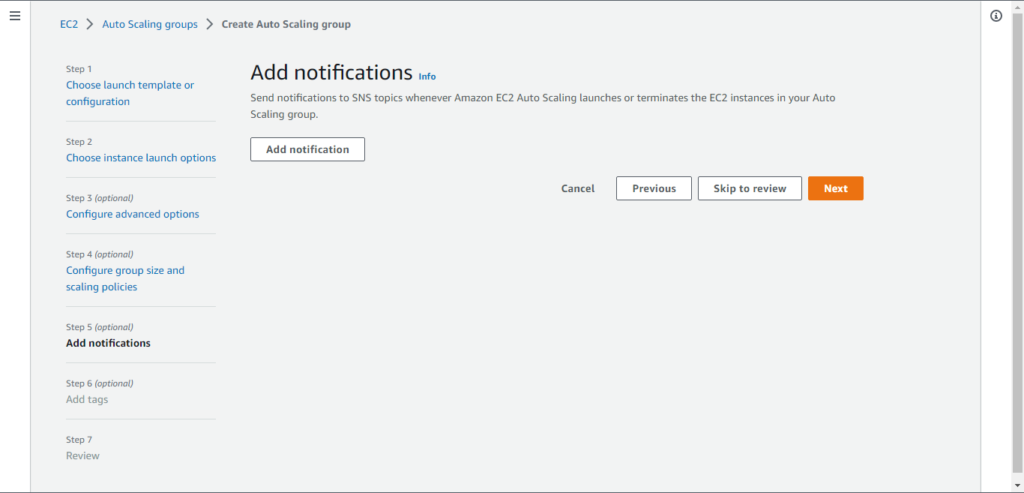Select Create Auto Scaling group breadcrumb

(286, 25)
